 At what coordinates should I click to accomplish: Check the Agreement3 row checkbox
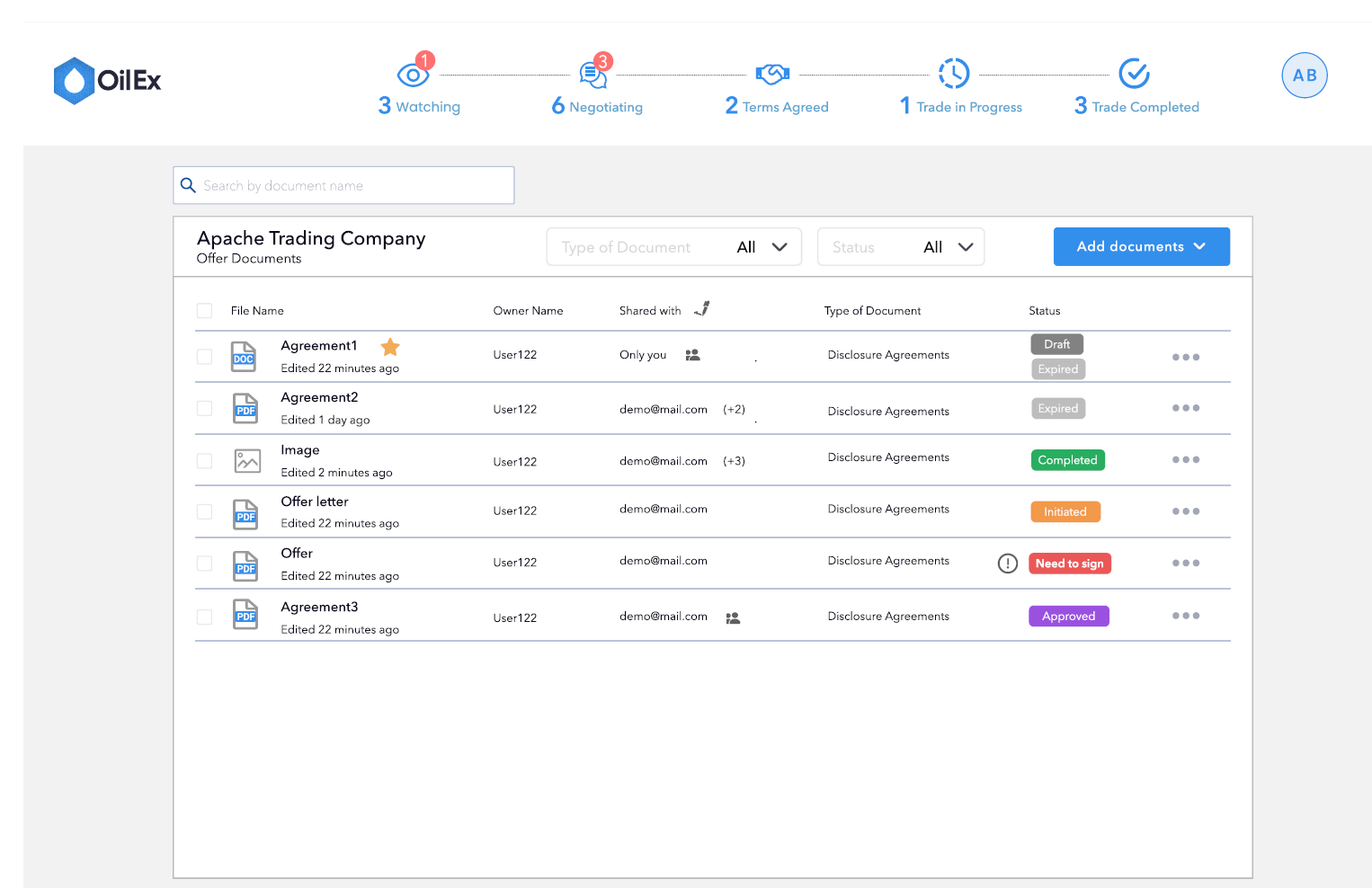pos(205,617)
